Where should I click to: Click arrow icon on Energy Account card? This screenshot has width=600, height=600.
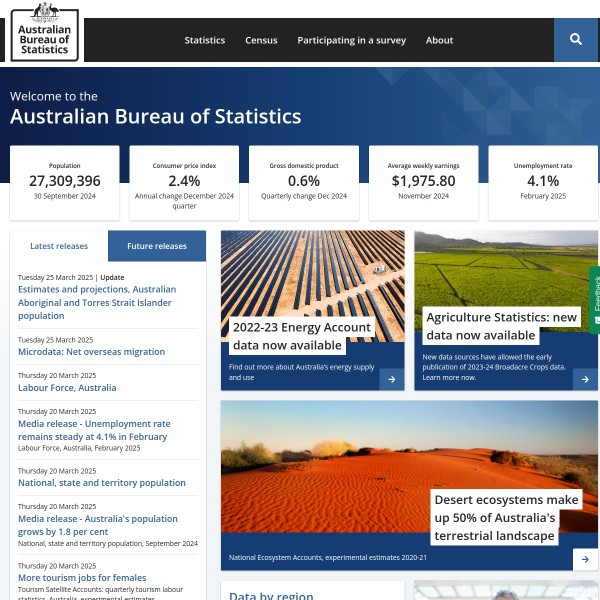(392, 379)
